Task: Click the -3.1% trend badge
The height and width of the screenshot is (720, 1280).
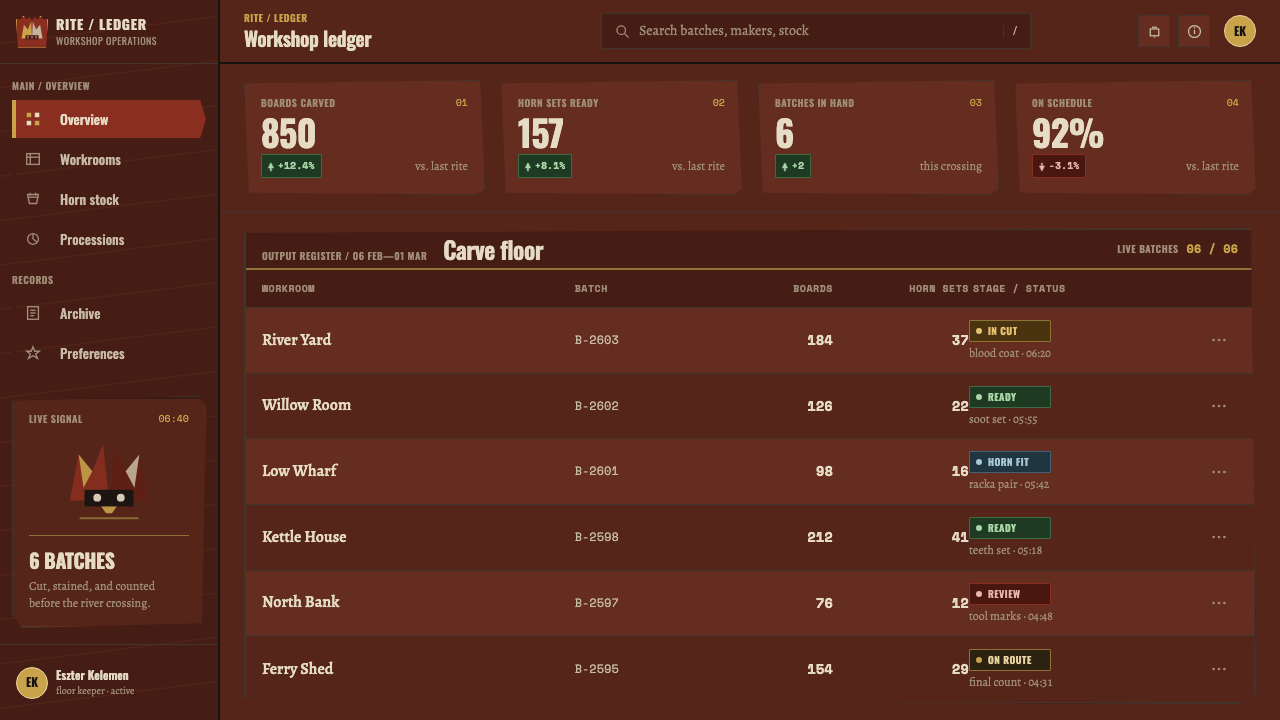Action: [x=1059, y=166]
